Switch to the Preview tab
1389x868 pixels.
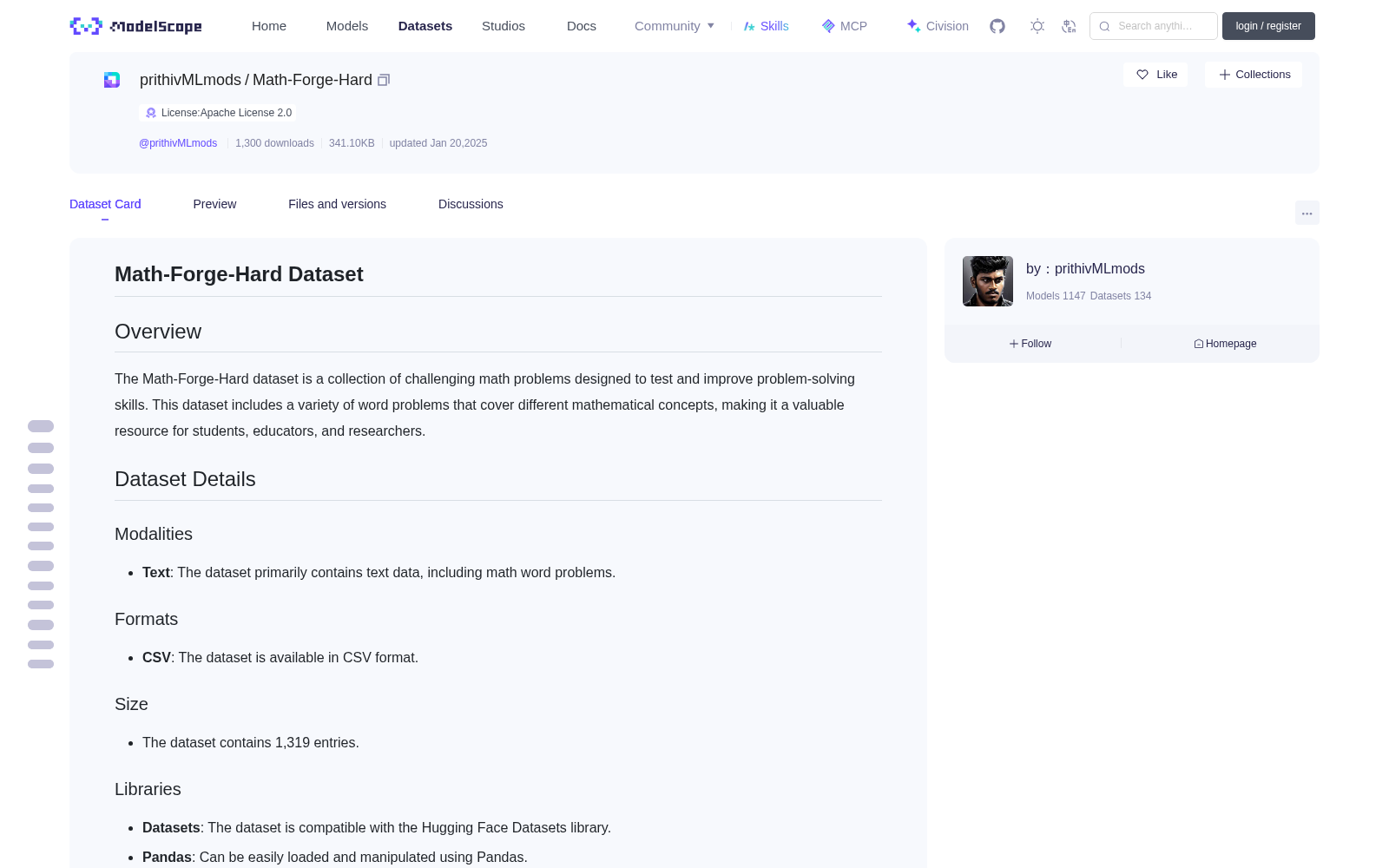coord(214,204)
